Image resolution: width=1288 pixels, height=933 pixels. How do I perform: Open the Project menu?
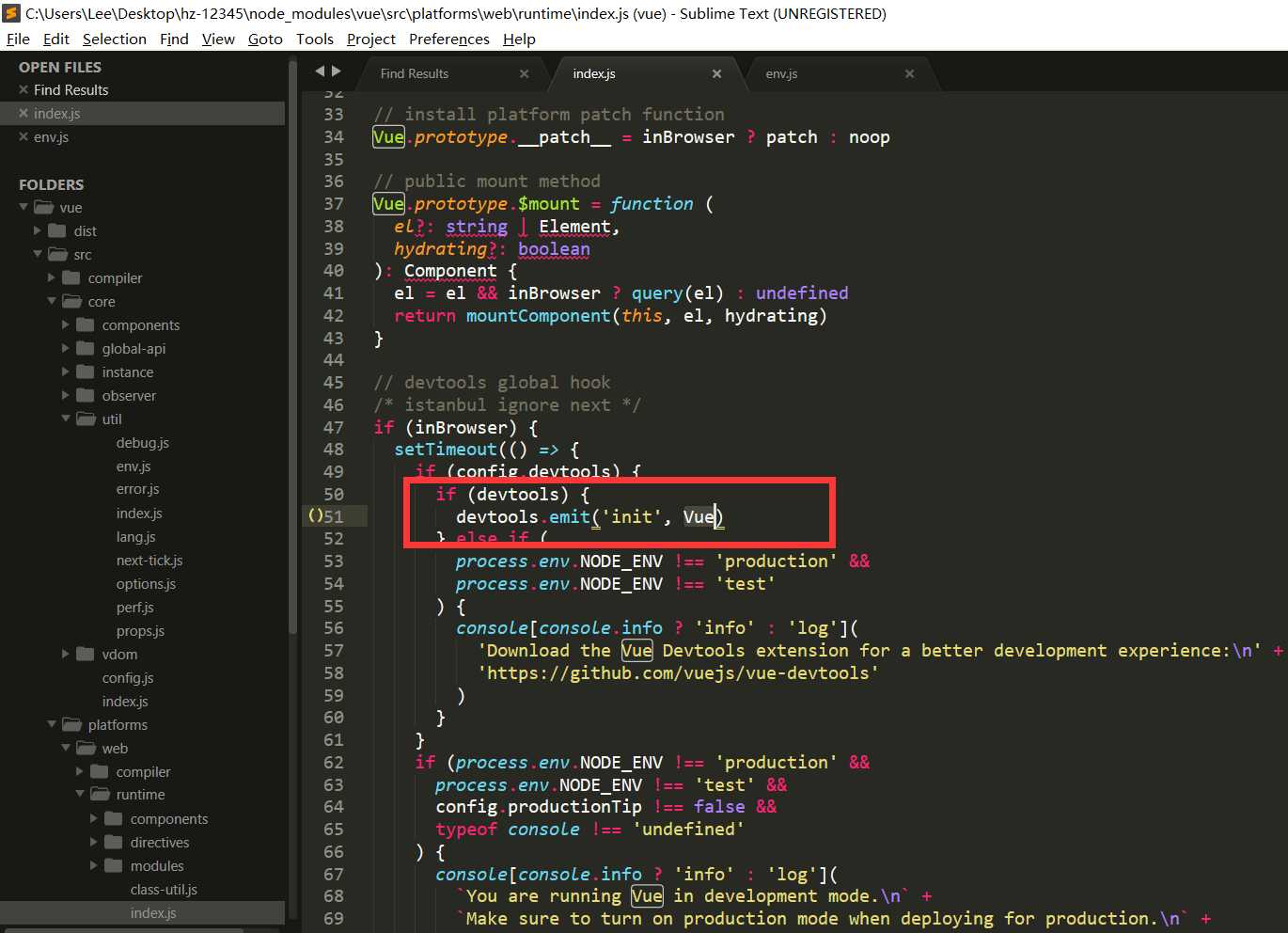click(371, 39)
